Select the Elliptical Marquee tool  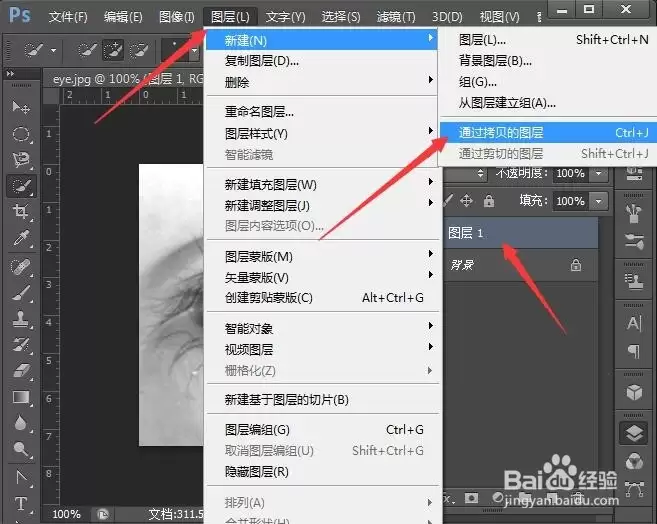21,134
